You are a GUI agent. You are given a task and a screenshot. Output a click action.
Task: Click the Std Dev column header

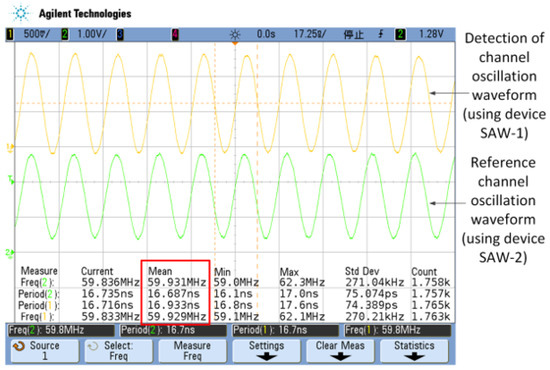362,271
